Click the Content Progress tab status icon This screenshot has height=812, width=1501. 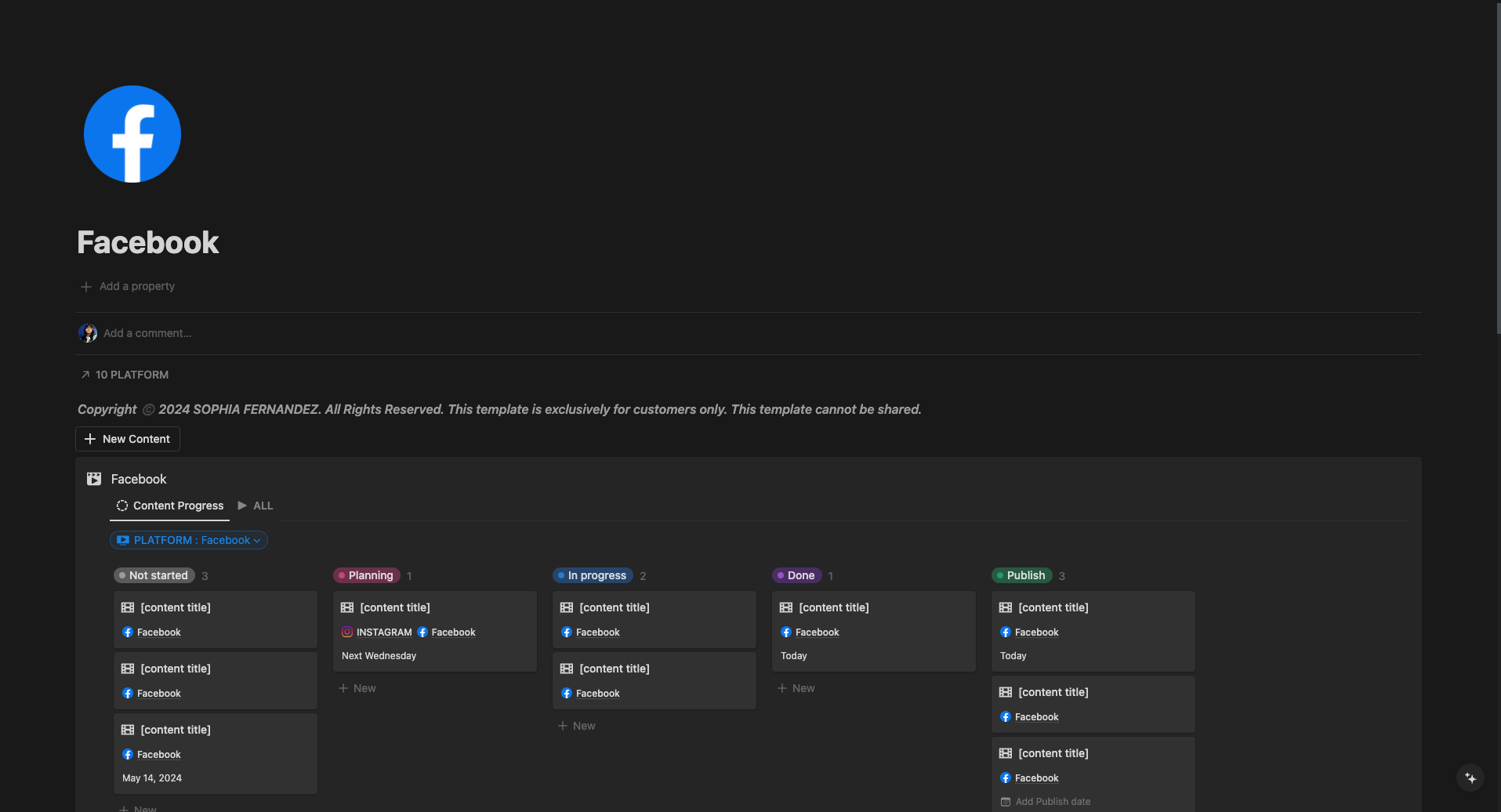(x=122, y=506)
